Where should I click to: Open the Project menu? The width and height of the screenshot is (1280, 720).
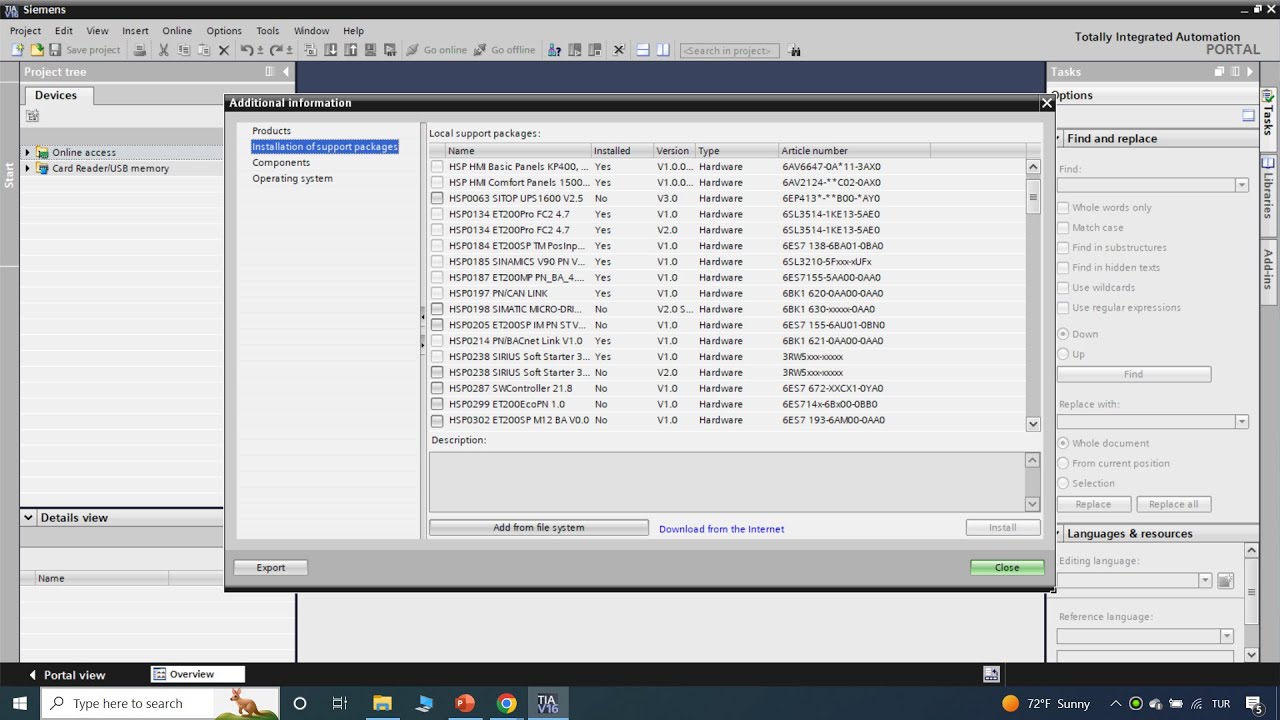coord(25,31)
